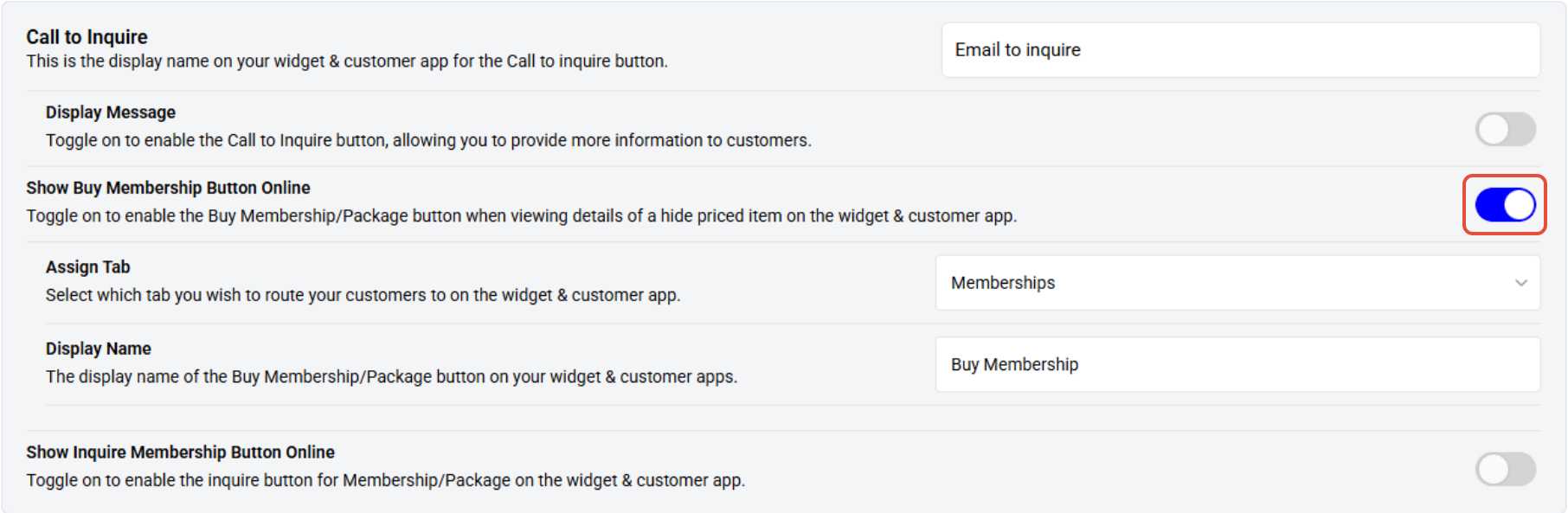Open the Memberships dropdown for Assign Tab
This screenshot has height=513, width=1568.
(1237, 283)
